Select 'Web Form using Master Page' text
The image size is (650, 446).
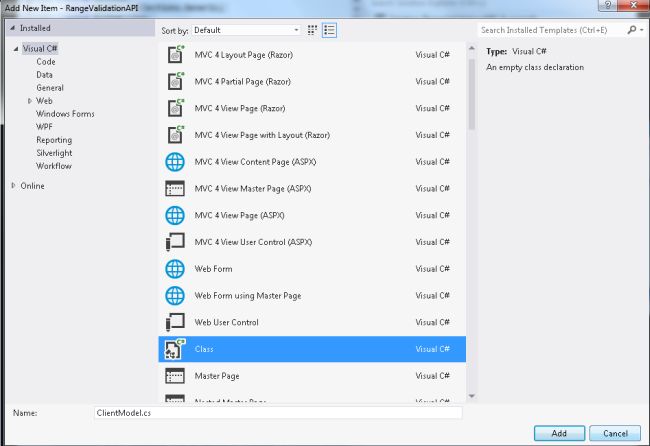coord(248,296)
